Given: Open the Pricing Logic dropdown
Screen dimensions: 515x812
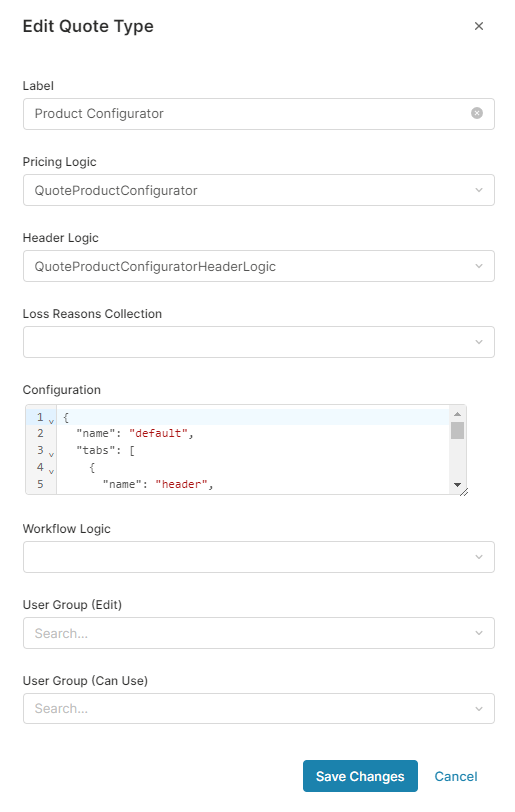Looking at the screenshot, I should pos(259,190).
